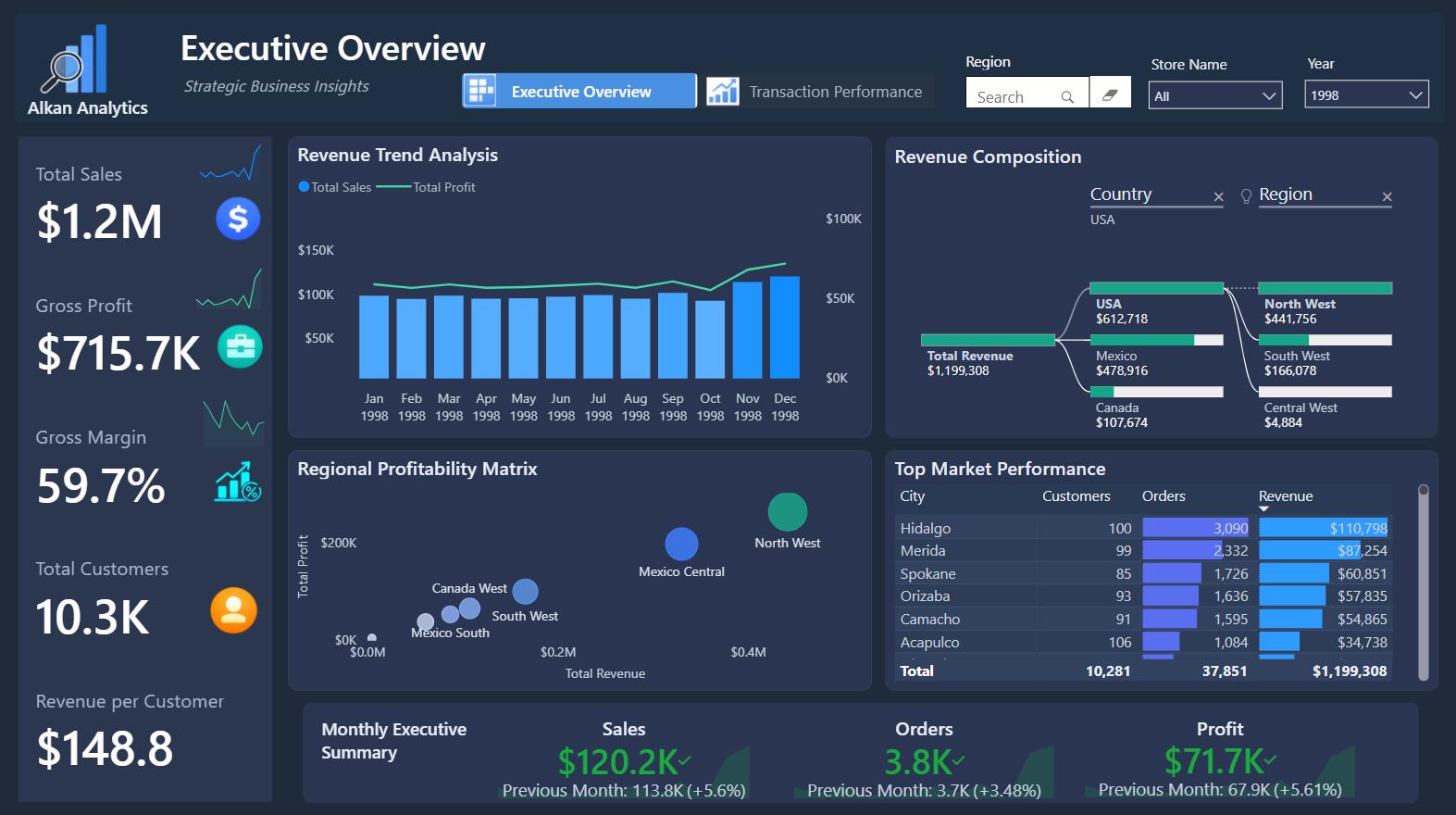1456x815 pixels.
Task: Click the briefcase Gross Profit icon
Action: pyautogui.click(x=240, y=347)
